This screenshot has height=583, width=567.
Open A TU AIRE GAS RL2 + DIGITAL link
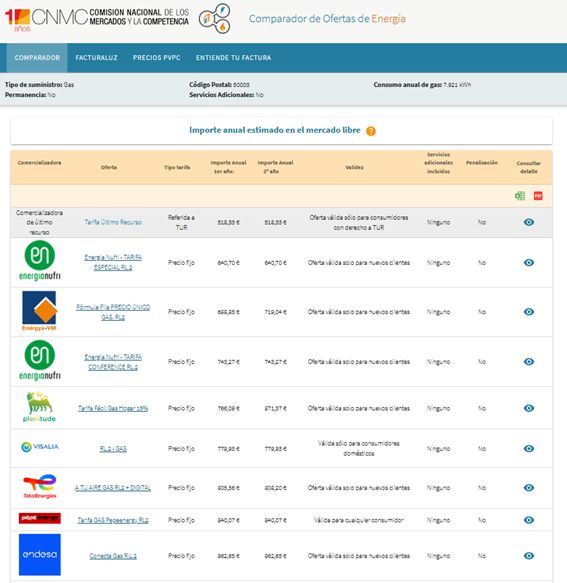click(x=113, y=487)
